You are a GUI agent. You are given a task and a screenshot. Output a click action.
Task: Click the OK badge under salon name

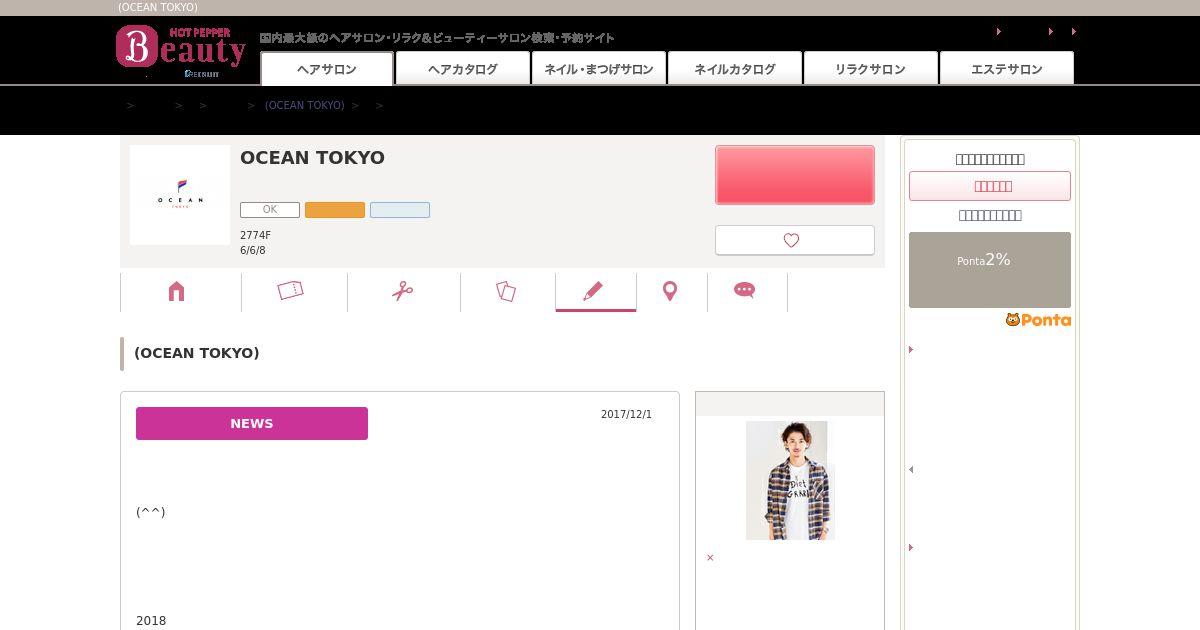coord(270,210)
